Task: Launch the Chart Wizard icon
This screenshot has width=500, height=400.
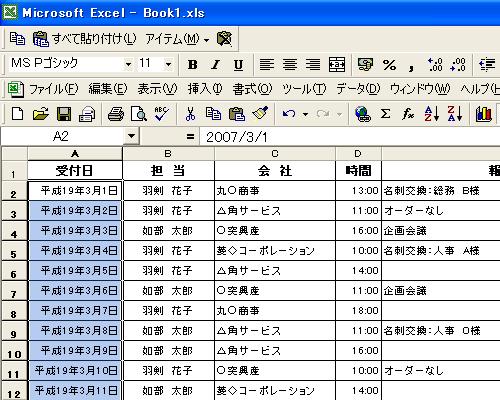Action: (484, 114)
